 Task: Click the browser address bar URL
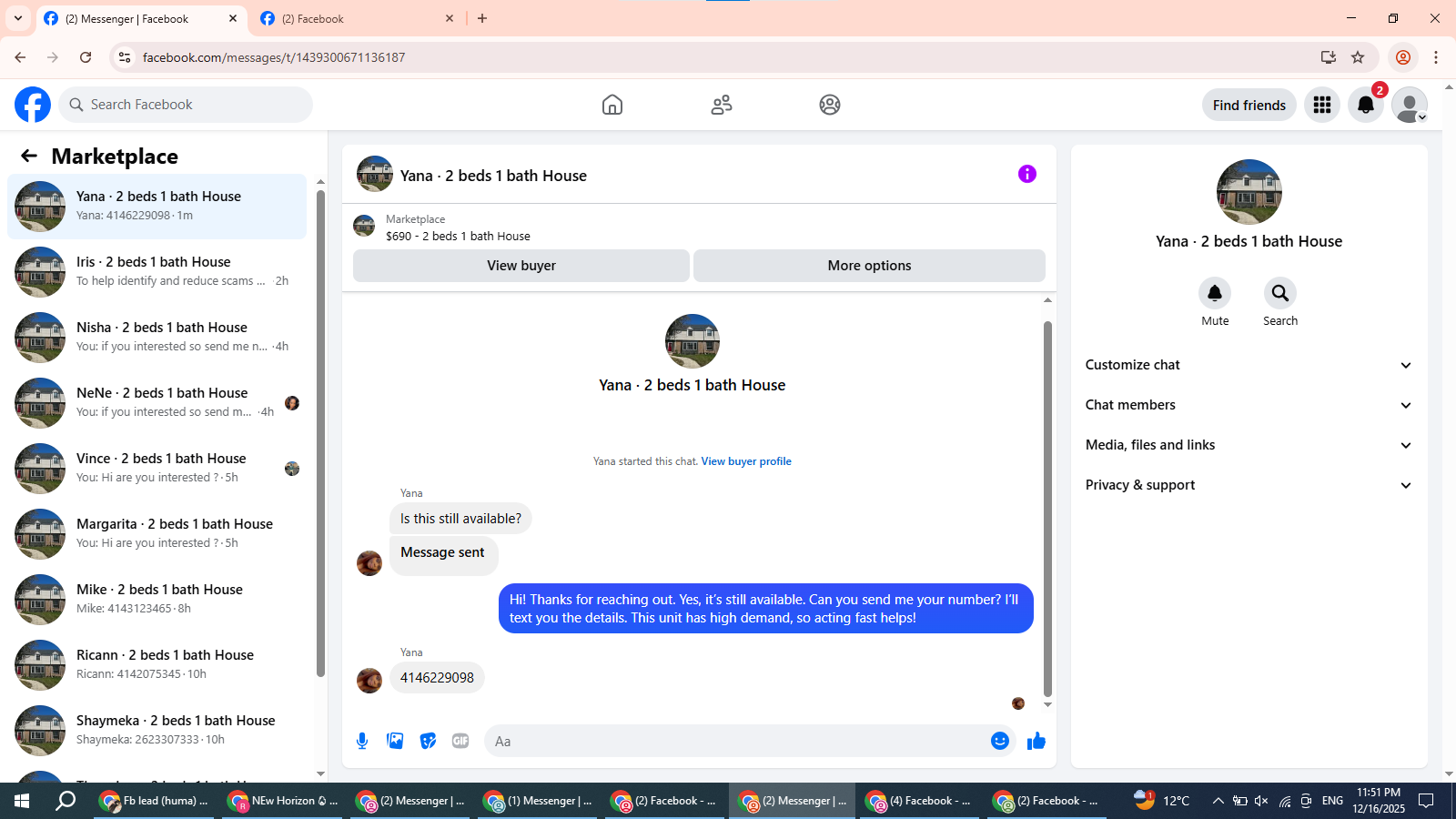(x=274, y=57)
